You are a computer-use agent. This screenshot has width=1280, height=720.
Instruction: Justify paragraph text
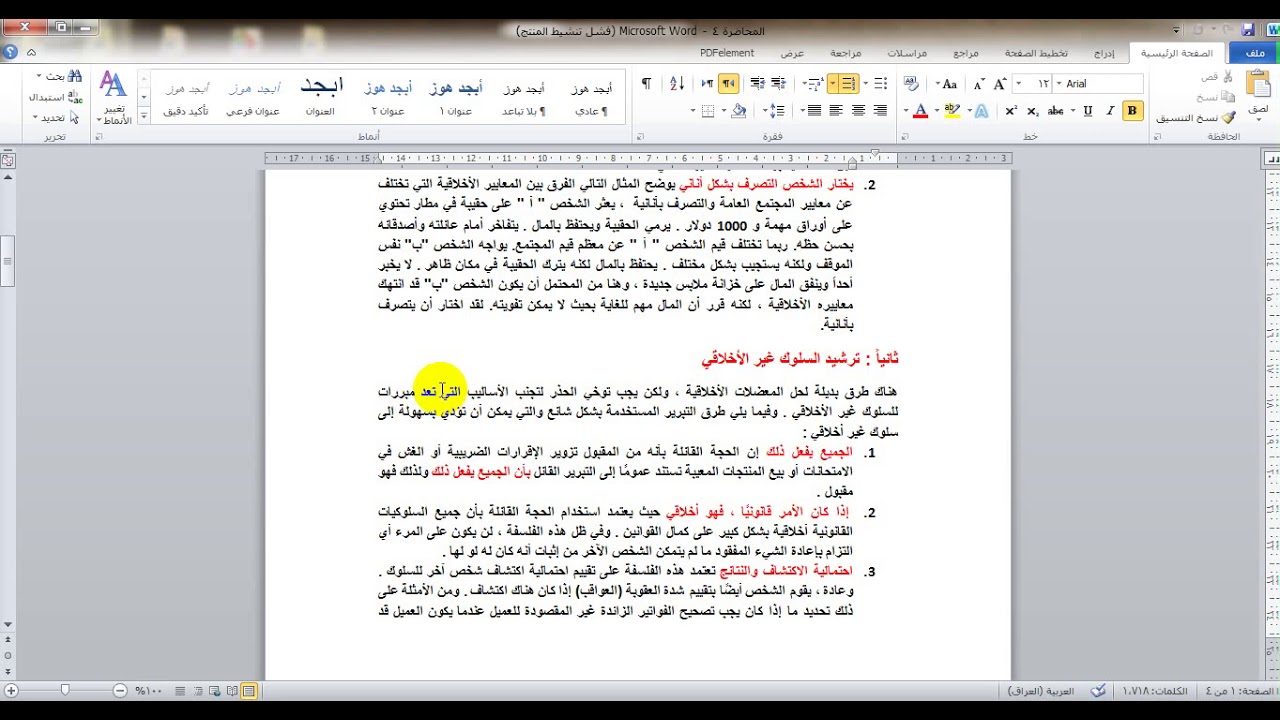click(814, 111)
